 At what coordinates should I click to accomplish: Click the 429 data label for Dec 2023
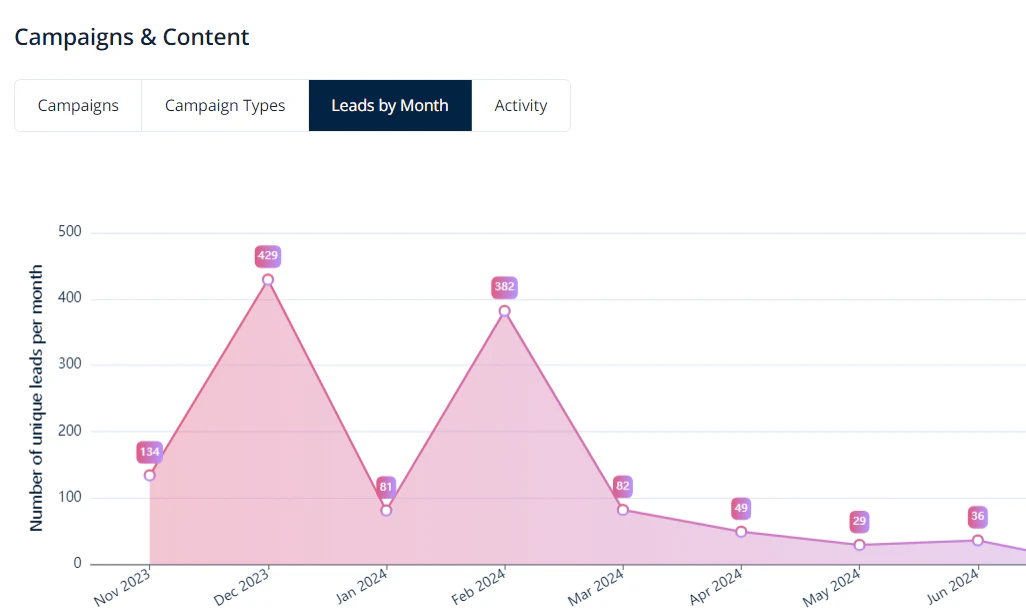point(267,256)
